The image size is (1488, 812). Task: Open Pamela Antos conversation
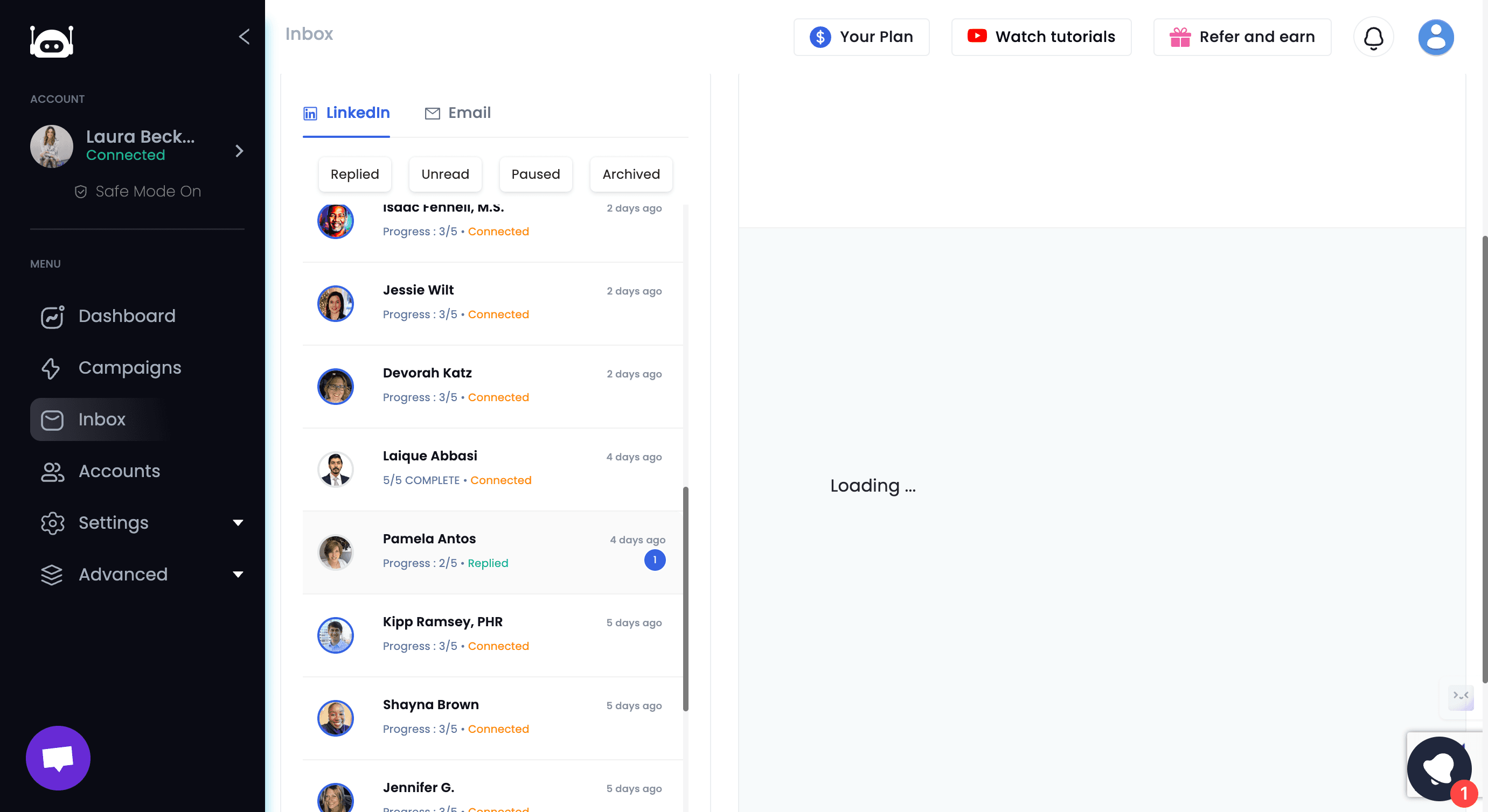tap(493, 552)
